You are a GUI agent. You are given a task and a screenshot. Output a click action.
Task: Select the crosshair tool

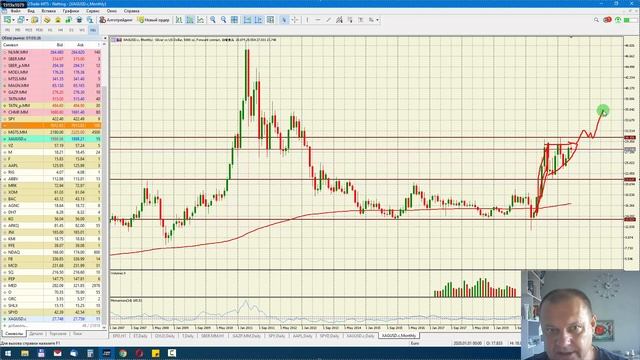click(295, 20)
